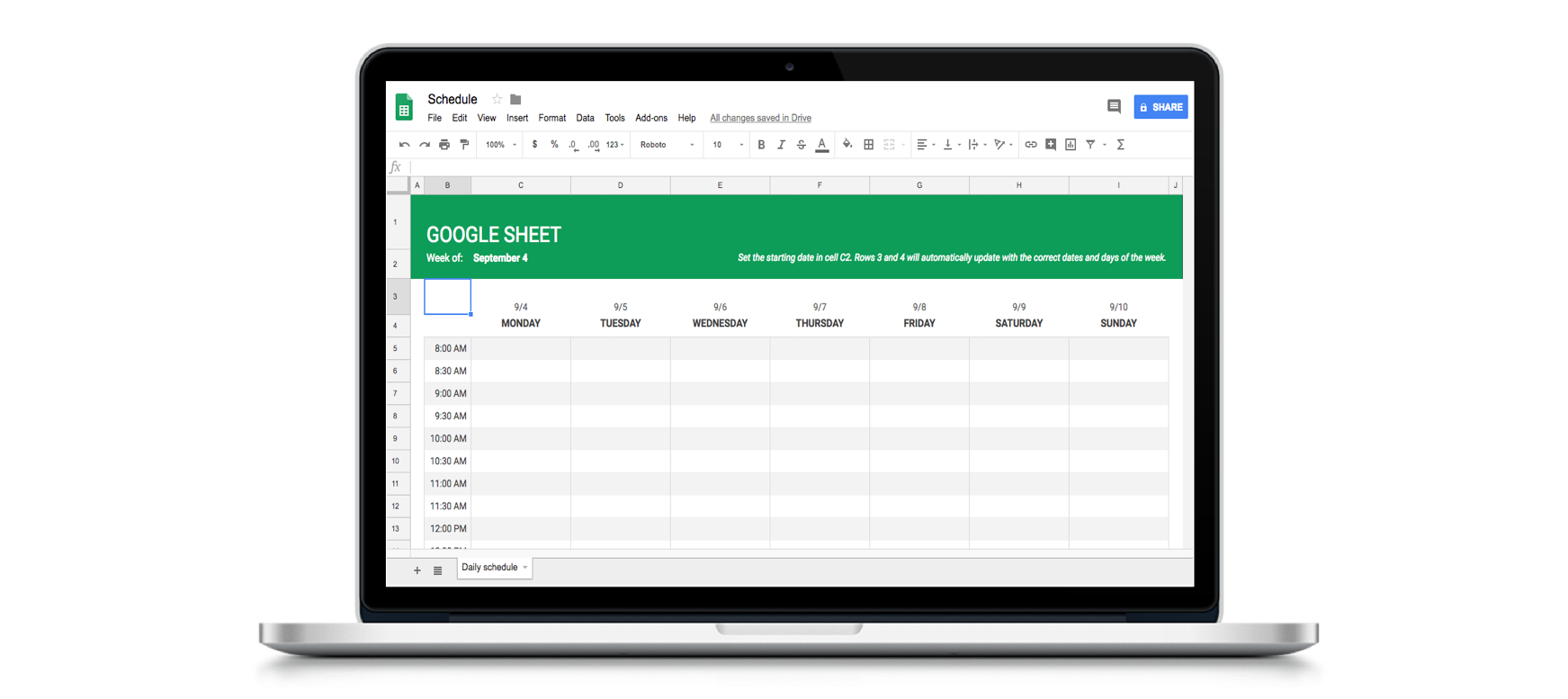Open the View menu

tap(487, 118)
